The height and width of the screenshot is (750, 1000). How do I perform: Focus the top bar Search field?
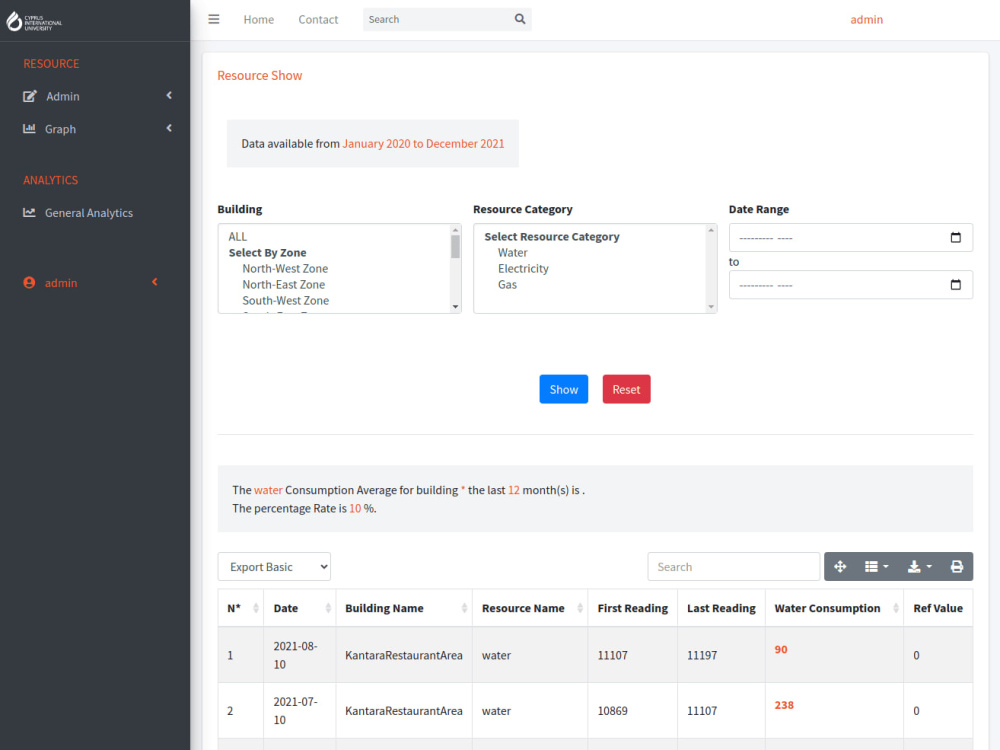click(437, 19)
